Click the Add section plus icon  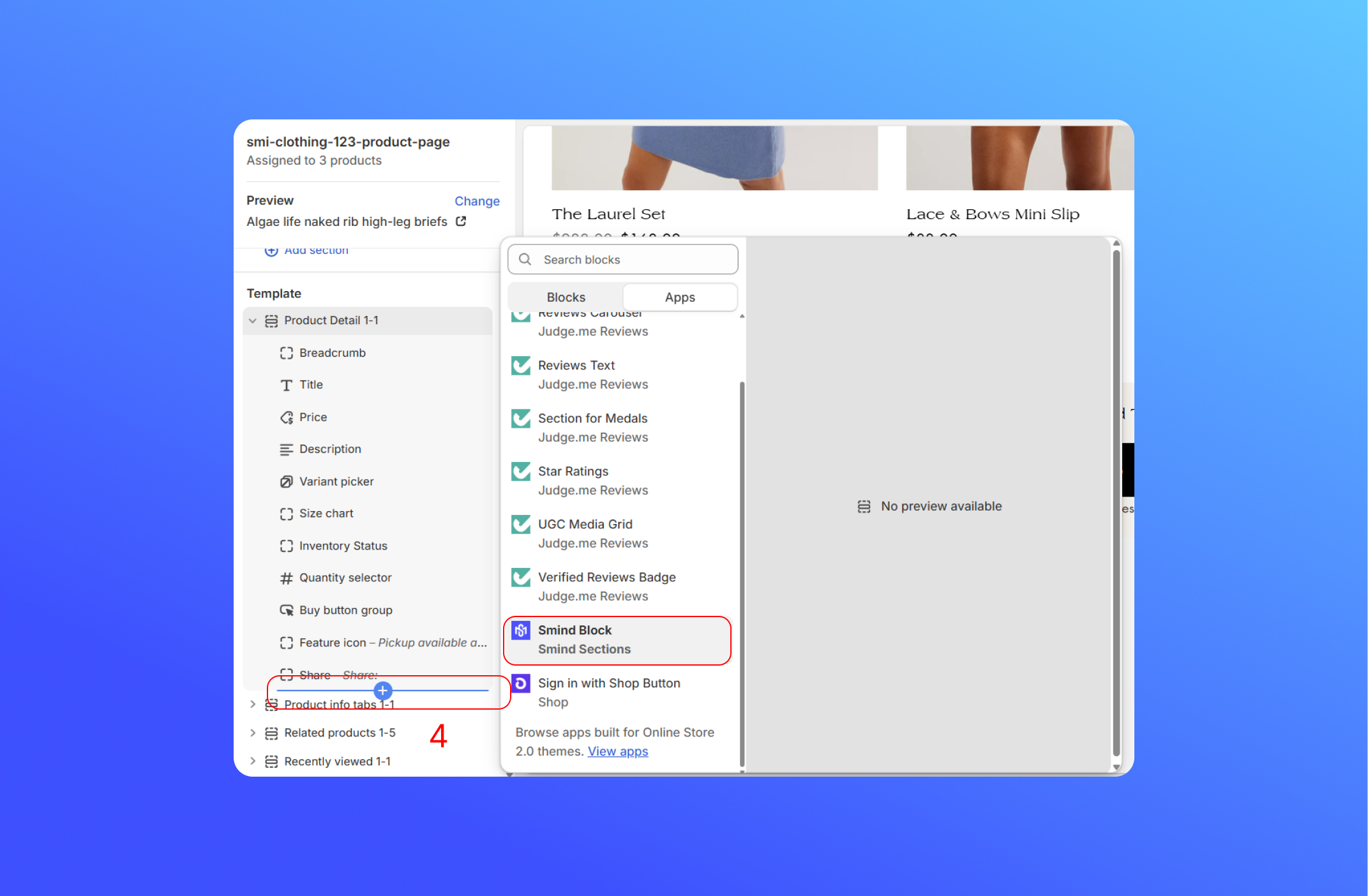(271, 251)
